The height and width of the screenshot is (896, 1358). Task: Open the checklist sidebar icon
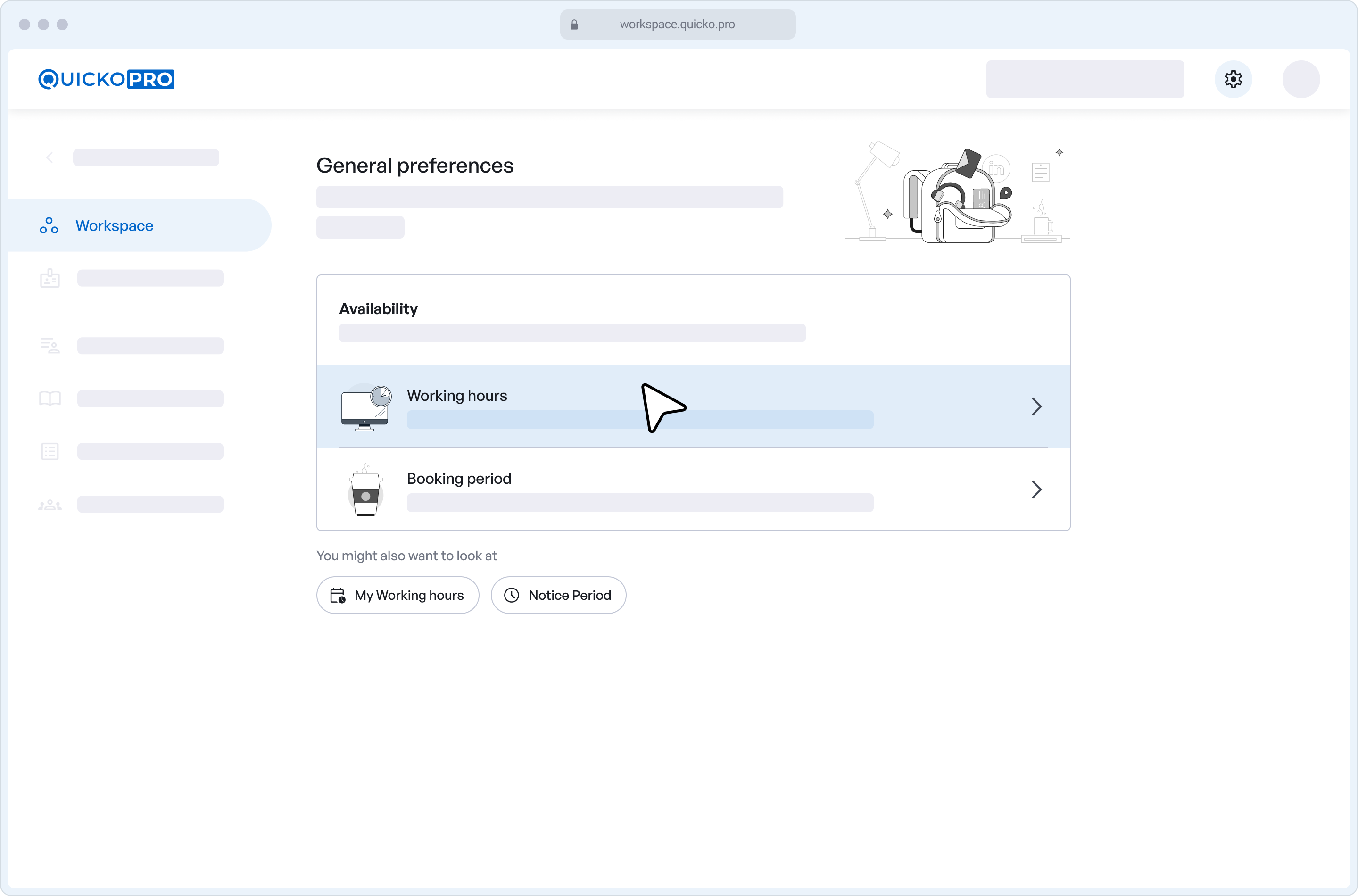[50, 451]
